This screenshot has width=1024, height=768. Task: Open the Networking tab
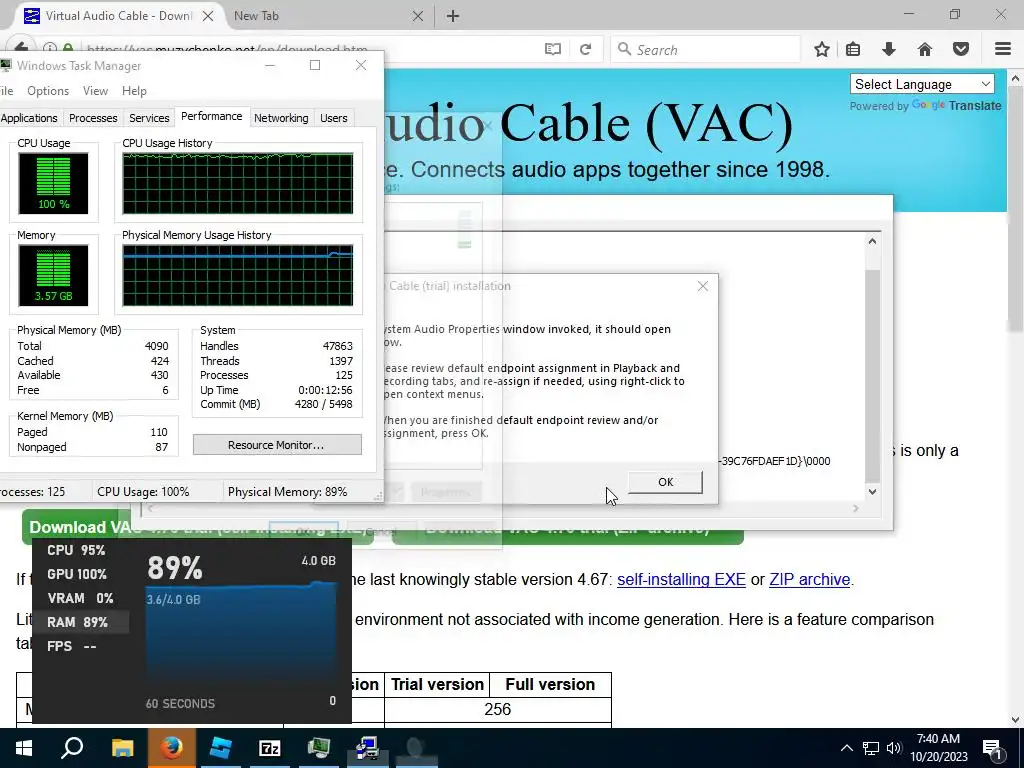(281, 118)
